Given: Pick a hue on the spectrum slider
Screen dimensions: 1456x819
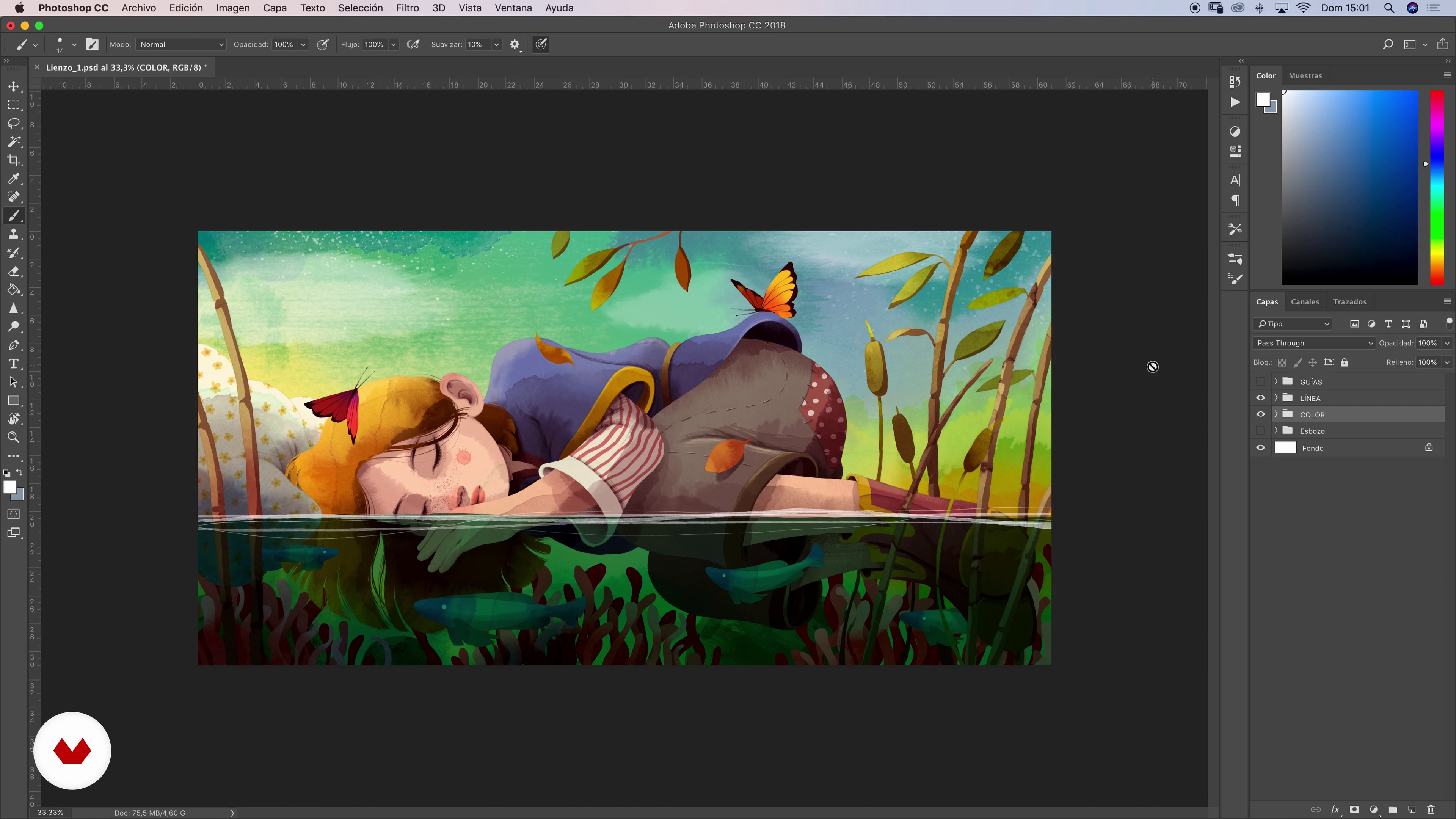Looking at the screenshot, I should (1437, 187).
